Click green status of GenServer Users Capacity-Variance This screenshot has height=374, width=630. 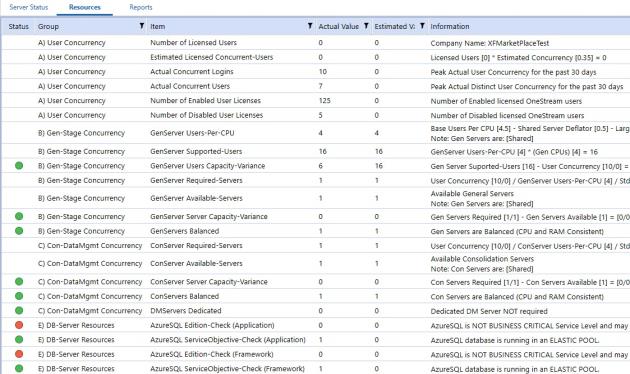tap(19, 166)
